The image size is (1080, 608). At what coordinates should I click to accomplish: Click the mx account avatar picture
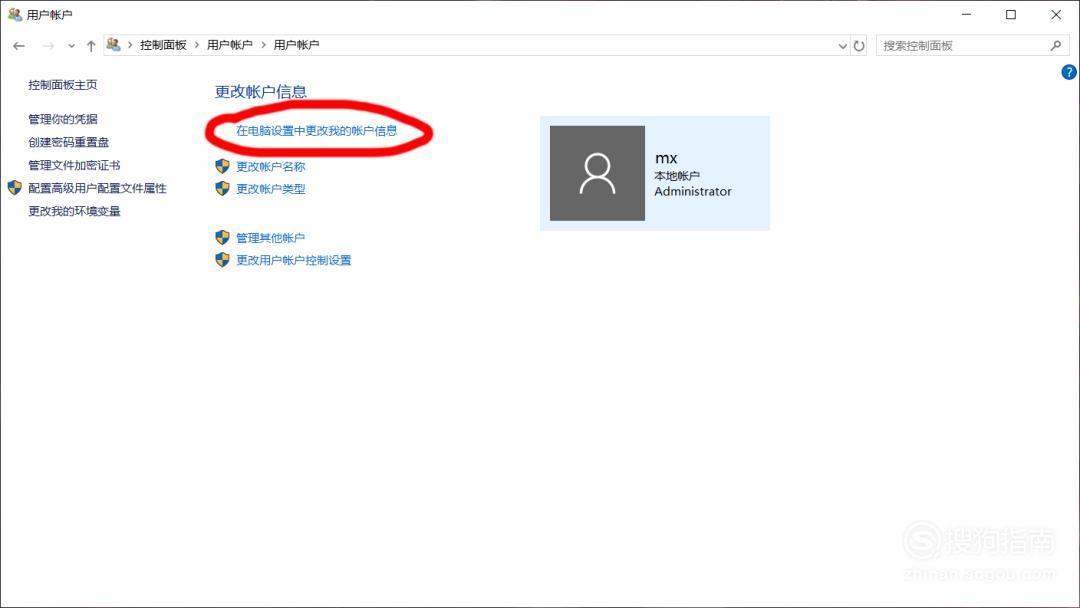point(597,173)
